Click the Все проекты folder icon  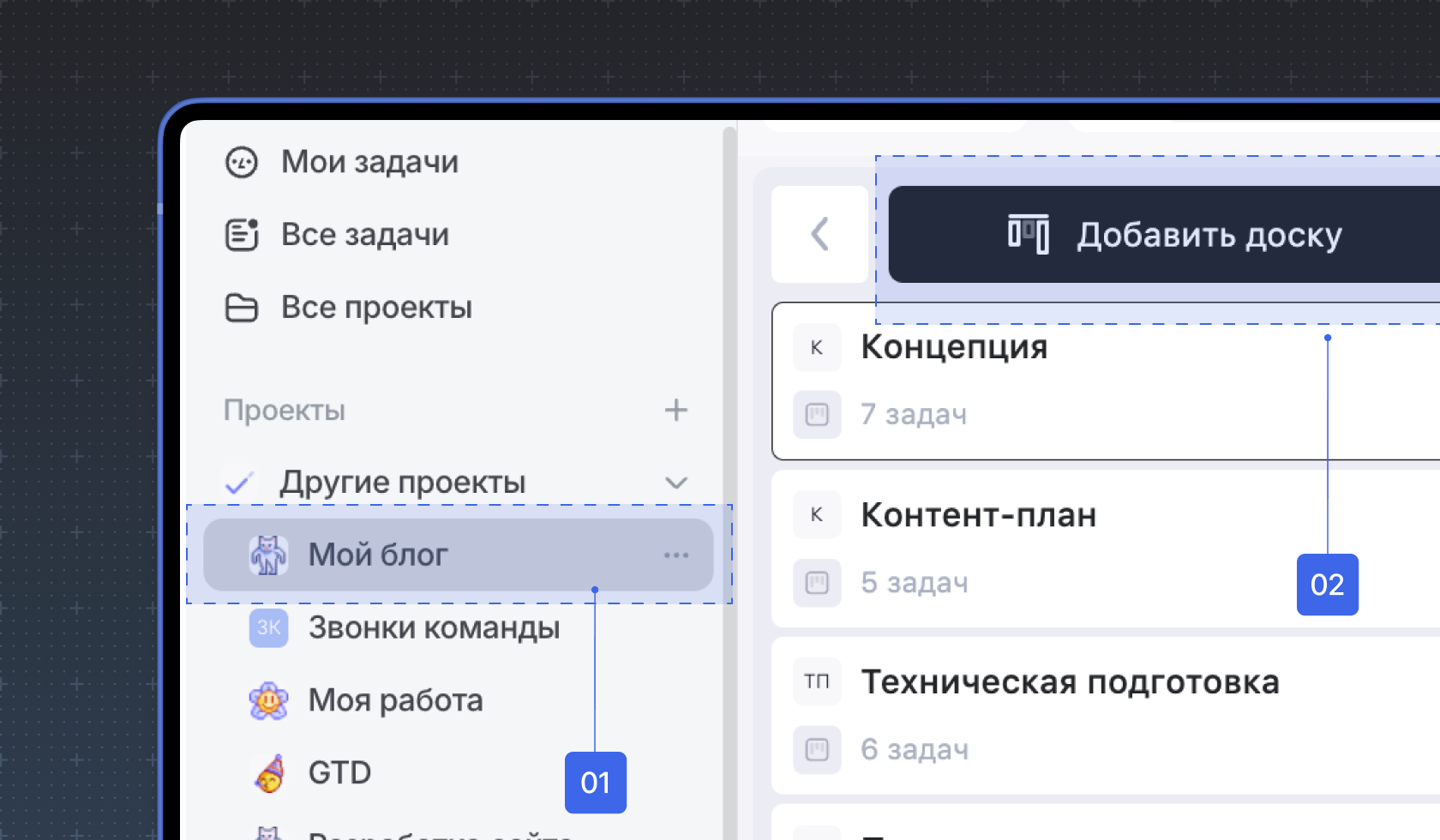243,308
